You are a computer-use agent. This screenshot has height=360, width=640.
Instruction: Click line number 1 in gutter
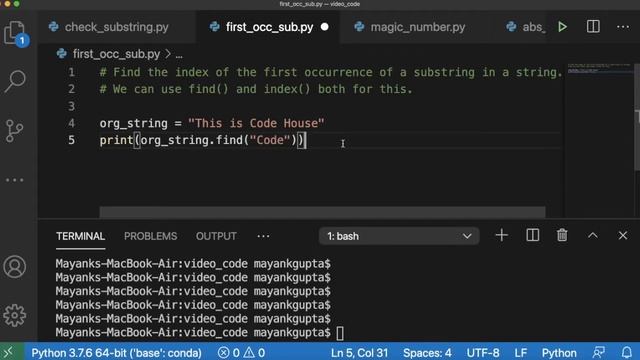click(x=71, y=72)
